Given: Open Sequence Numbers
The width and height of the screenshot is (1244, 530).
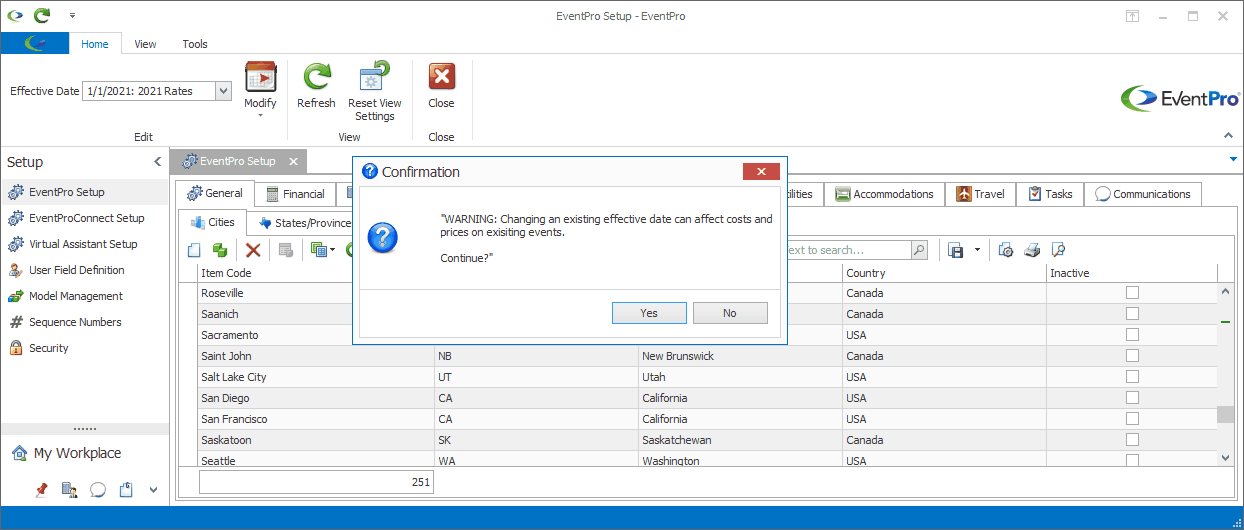Looking at the screenshot, I should point(85,322).
